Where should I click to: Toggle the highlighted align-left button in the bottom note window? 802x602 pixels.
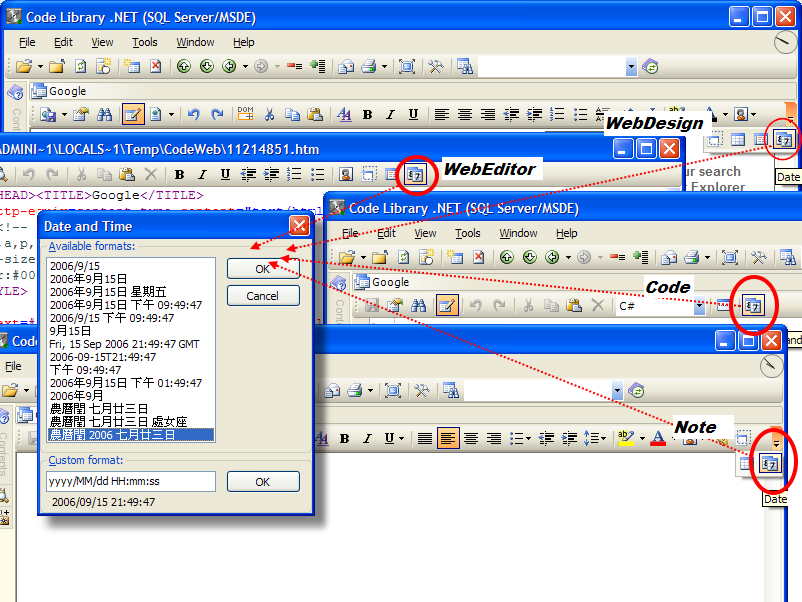448,438
